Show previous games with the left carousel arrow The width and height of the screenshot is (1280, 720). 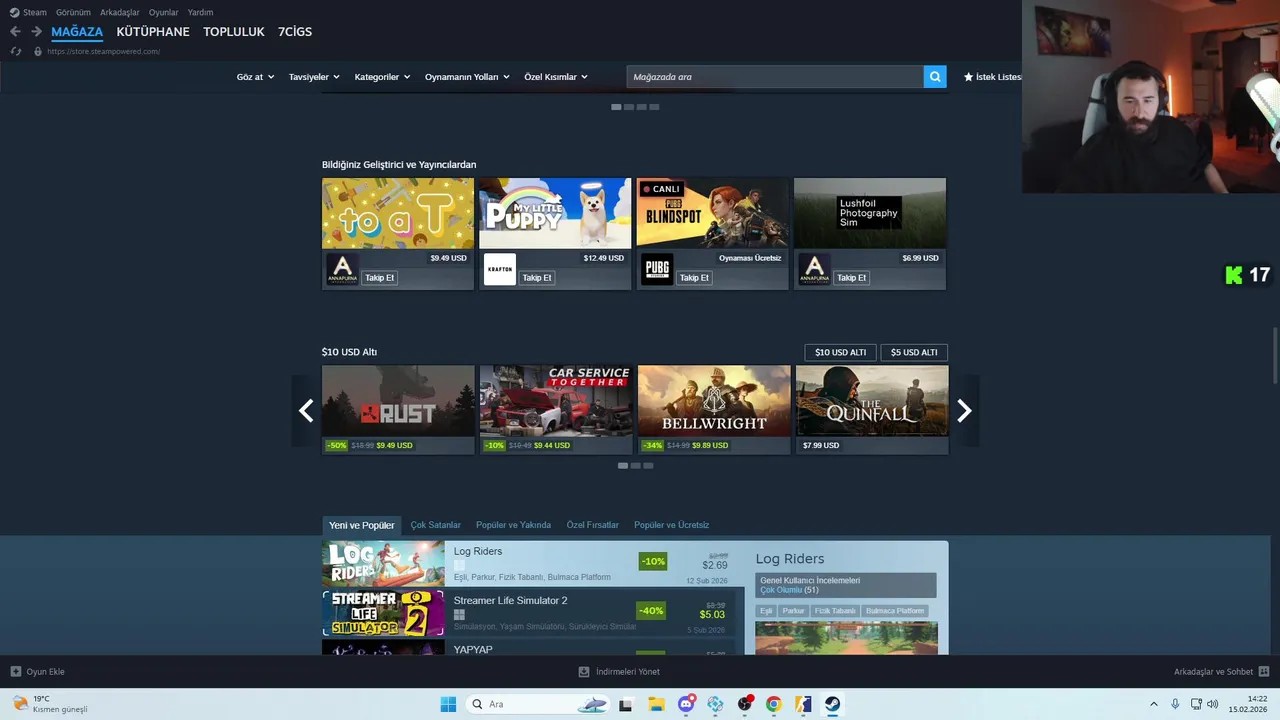(x=306, y=411)
